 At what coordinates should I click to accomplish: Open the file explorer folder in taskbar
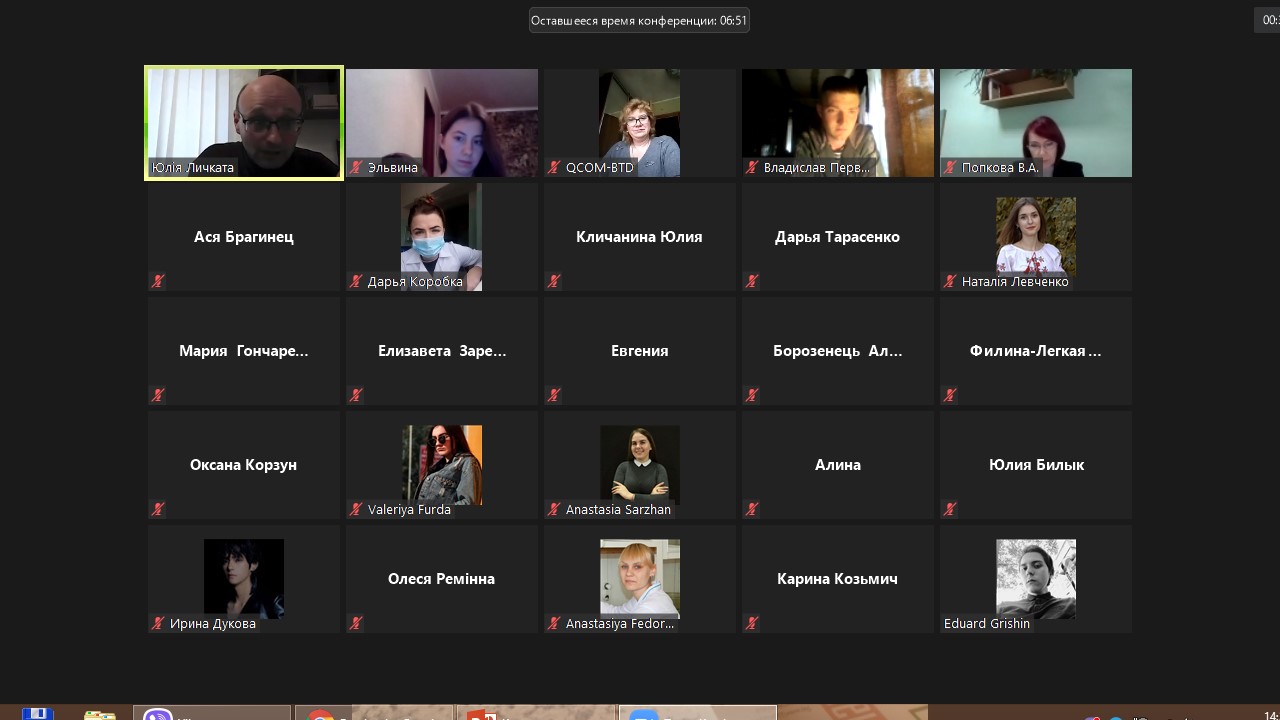coord(99,714)
